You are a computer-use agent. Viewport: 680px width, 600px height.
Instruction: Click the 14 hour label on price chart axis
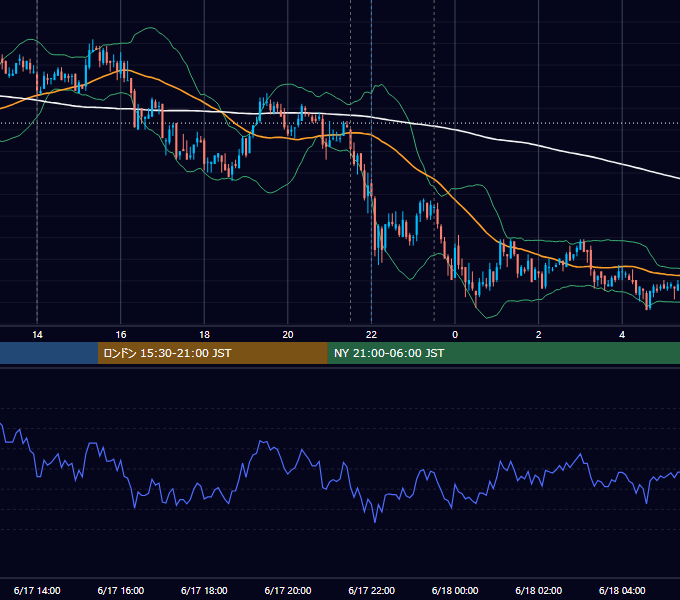37,334
